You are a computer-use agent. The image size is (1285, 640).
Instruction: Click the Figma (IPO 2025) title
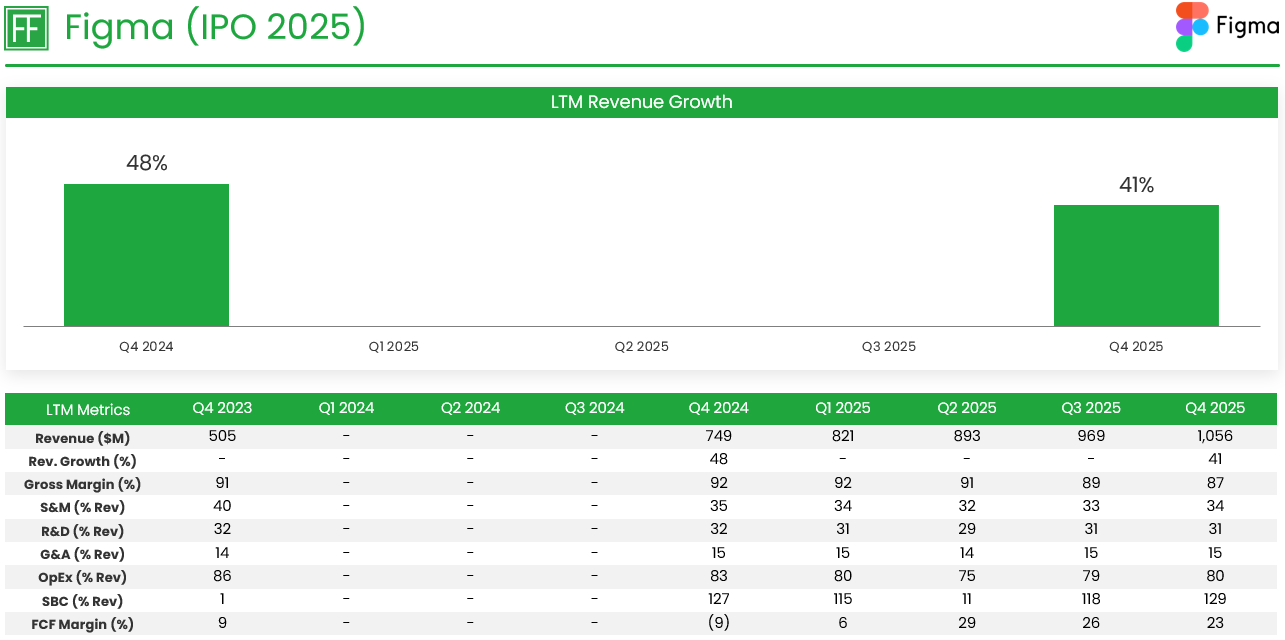[215, 27]
